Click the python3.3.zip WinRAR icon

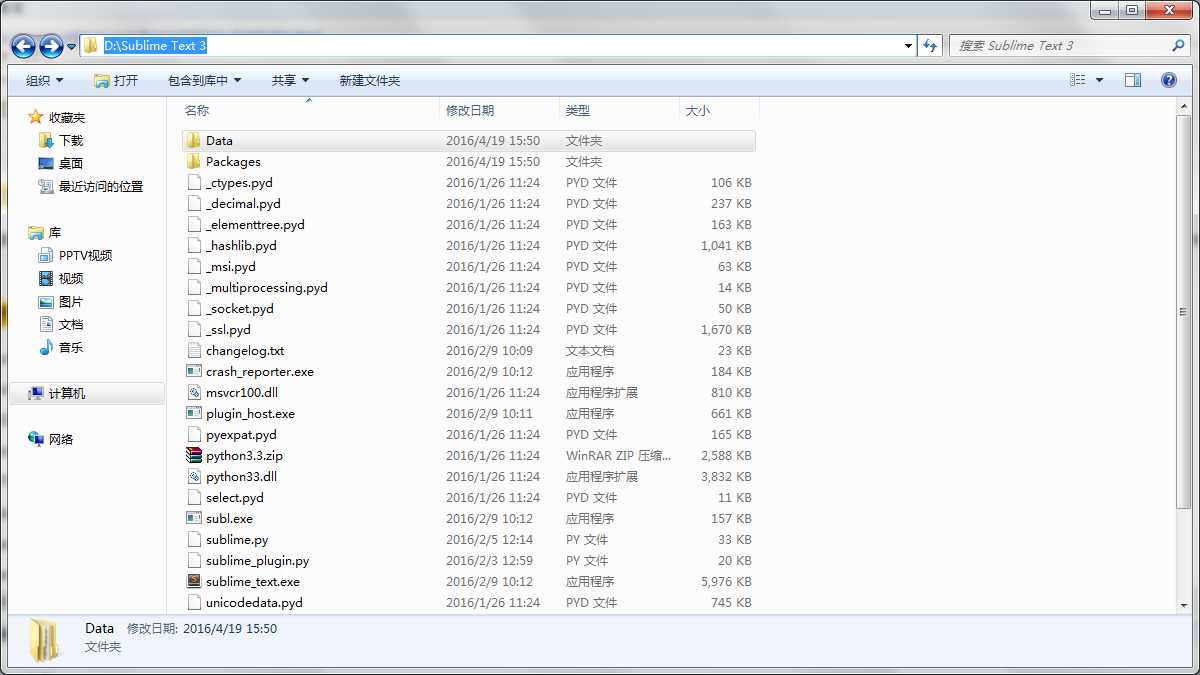194,456
